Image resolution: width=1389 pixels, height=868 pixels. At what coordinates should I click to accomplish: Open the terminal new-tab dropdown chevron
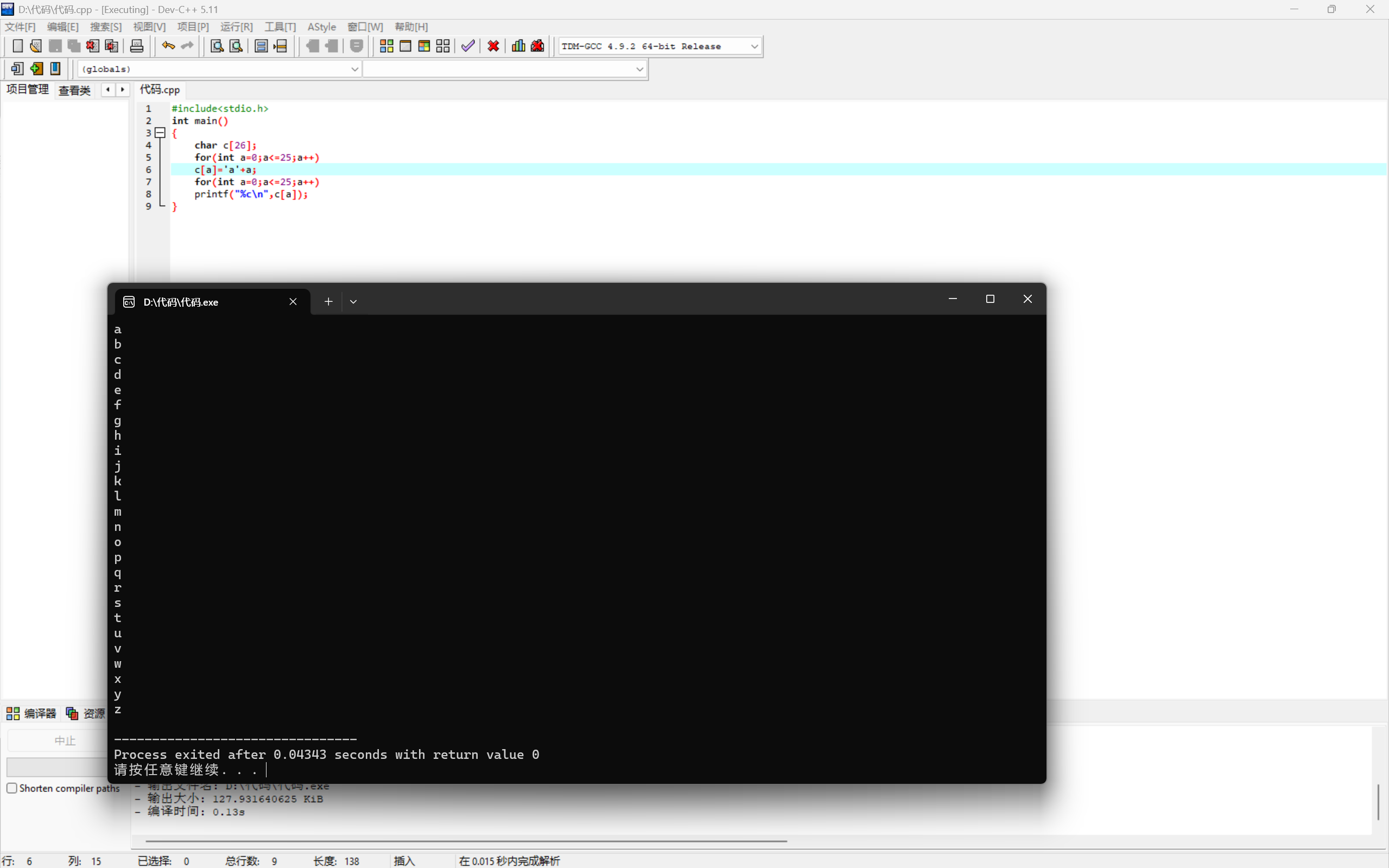[353, 302]
